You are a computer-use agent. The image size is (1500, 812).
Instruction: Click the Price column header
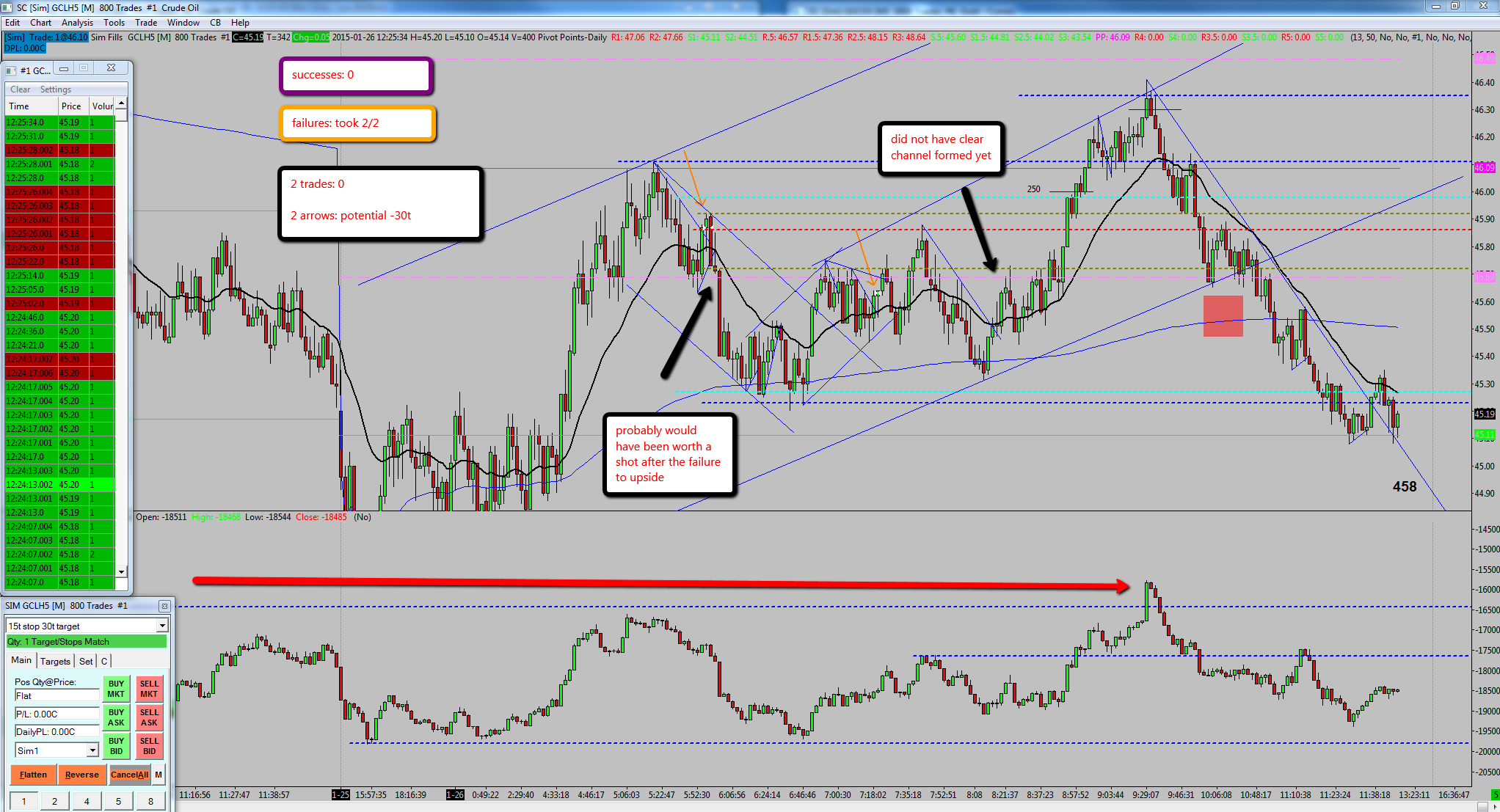click(73, 106)
